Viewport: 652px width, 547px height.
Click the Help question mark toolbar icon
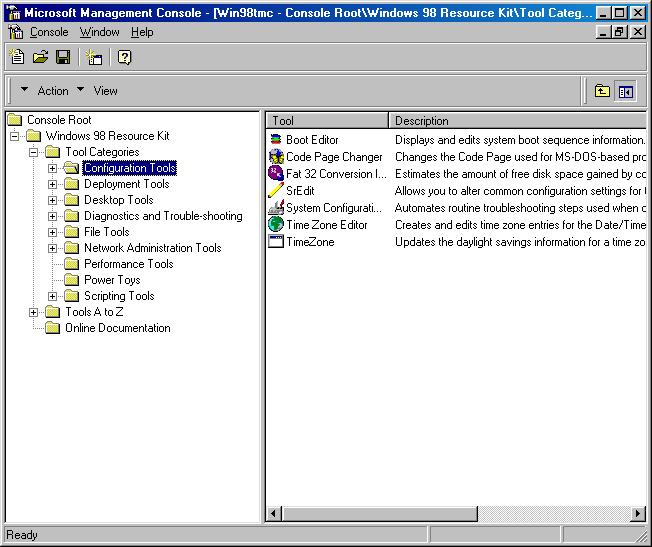pyautogui.click(x=124, y=57)
